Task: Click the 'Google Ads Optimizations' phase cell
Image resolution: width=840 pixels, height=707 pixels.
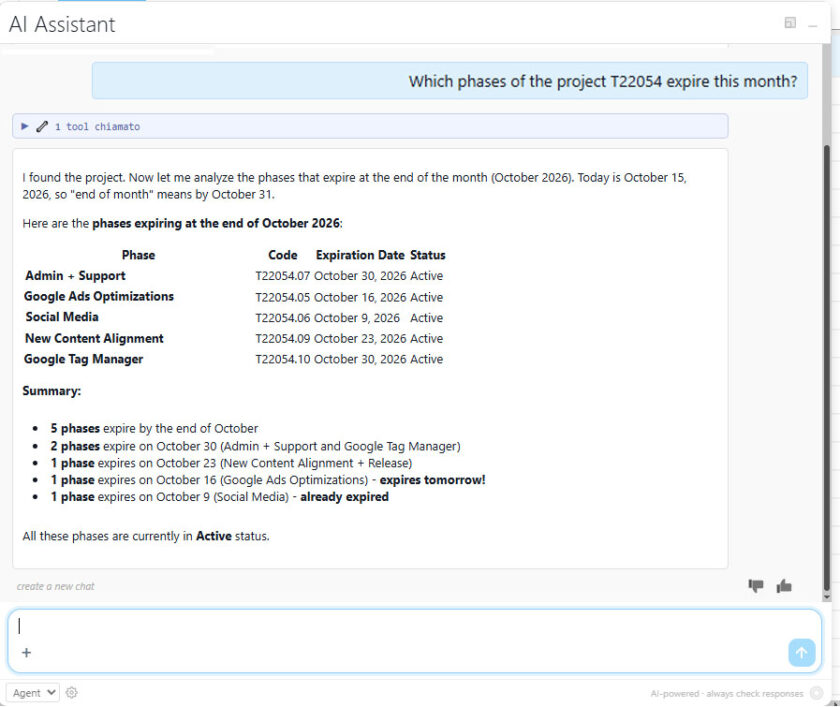Action: tap(99, 297)
